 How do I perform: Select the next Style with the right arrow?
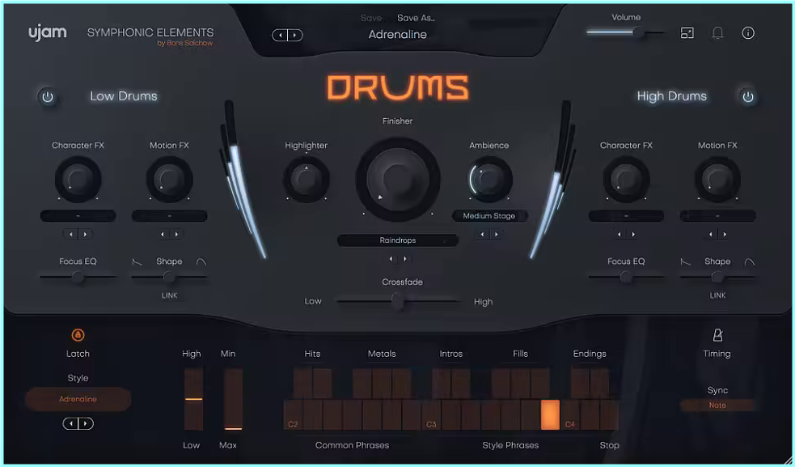click(86, 423)
